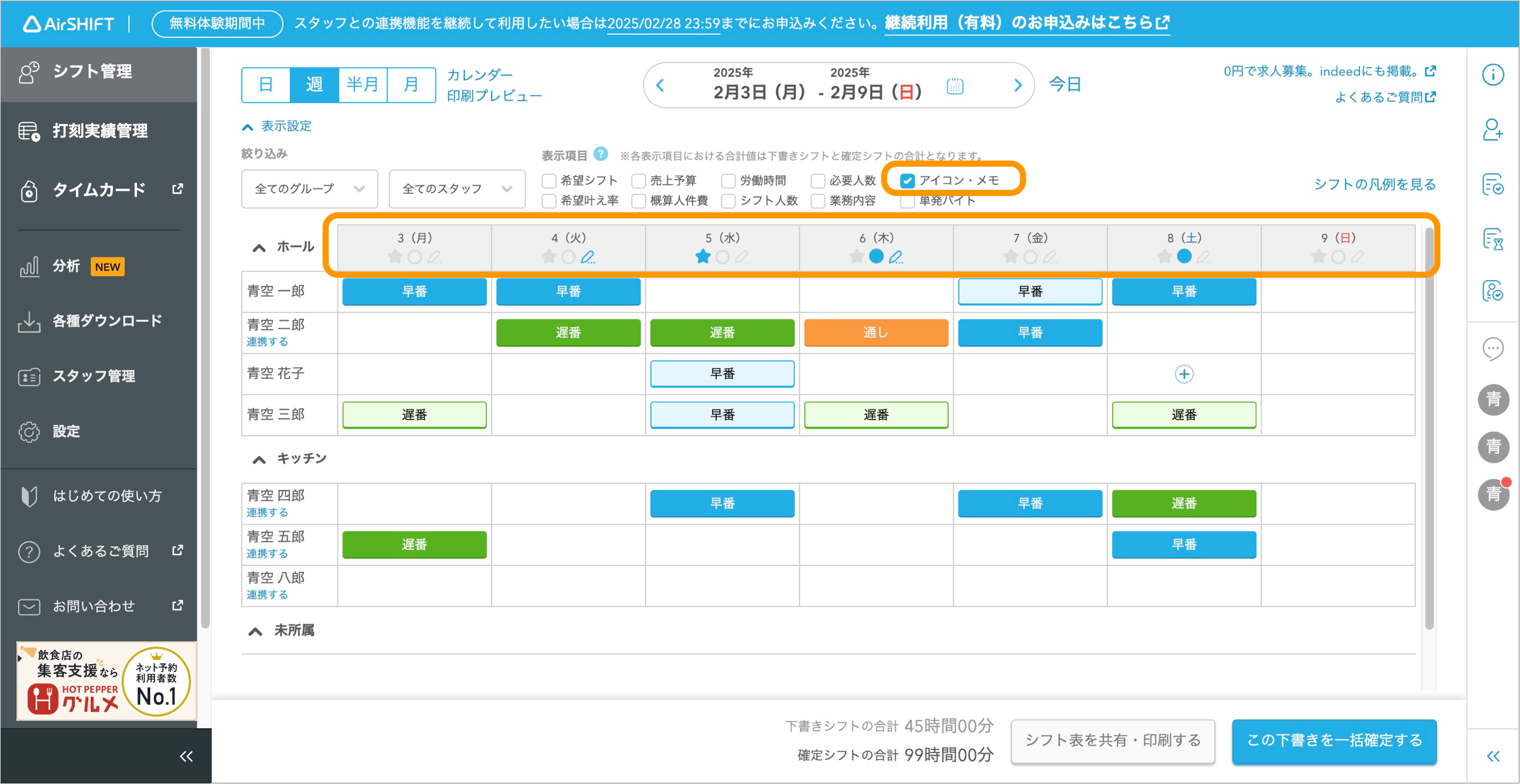This screenshot has height=784, width=1520.
Task: Click the AirSHIFT logo
Action: tap(68, 23)
